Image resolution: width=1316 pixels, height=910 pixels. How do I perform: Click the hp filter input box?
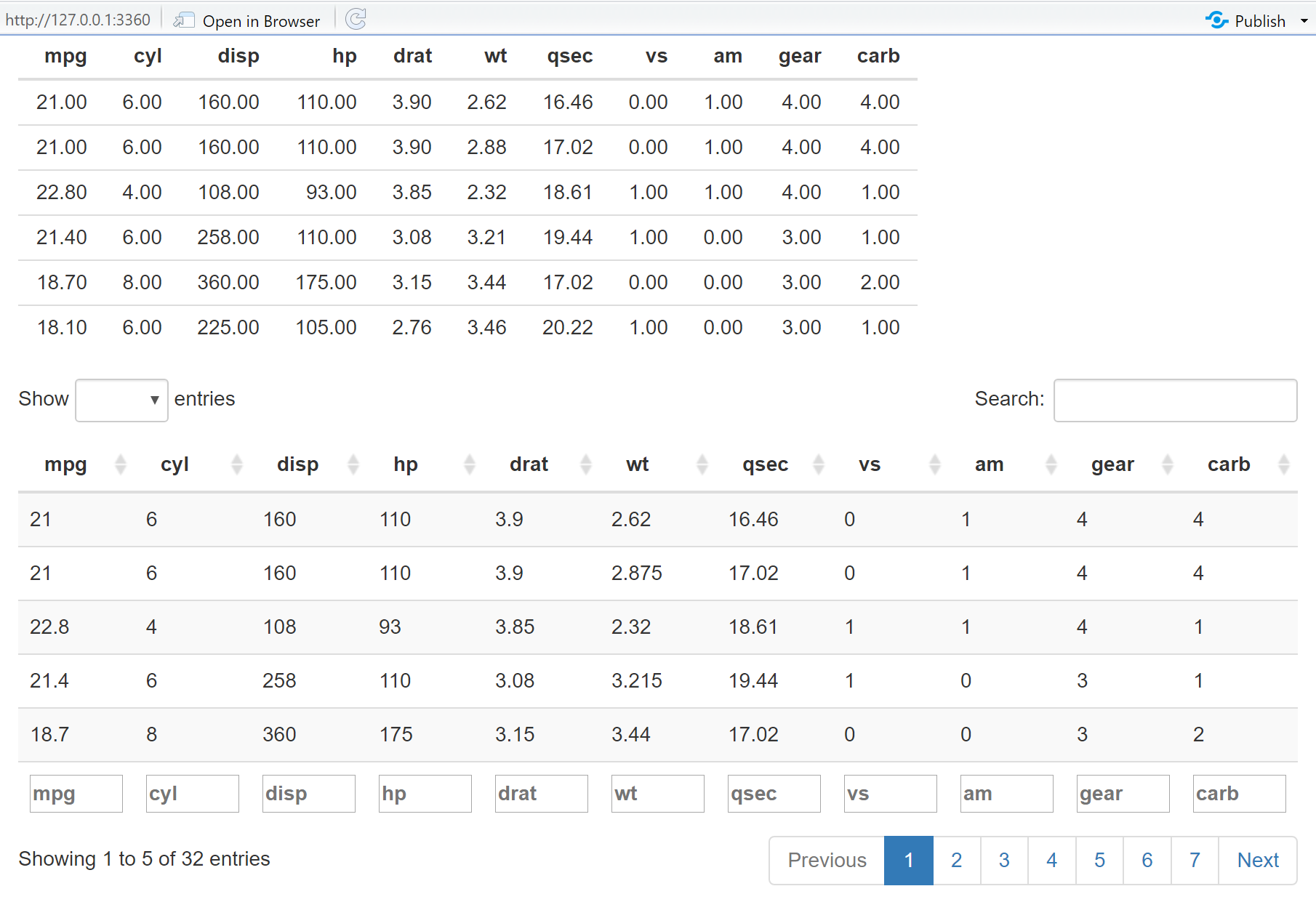tap(425, 794)
